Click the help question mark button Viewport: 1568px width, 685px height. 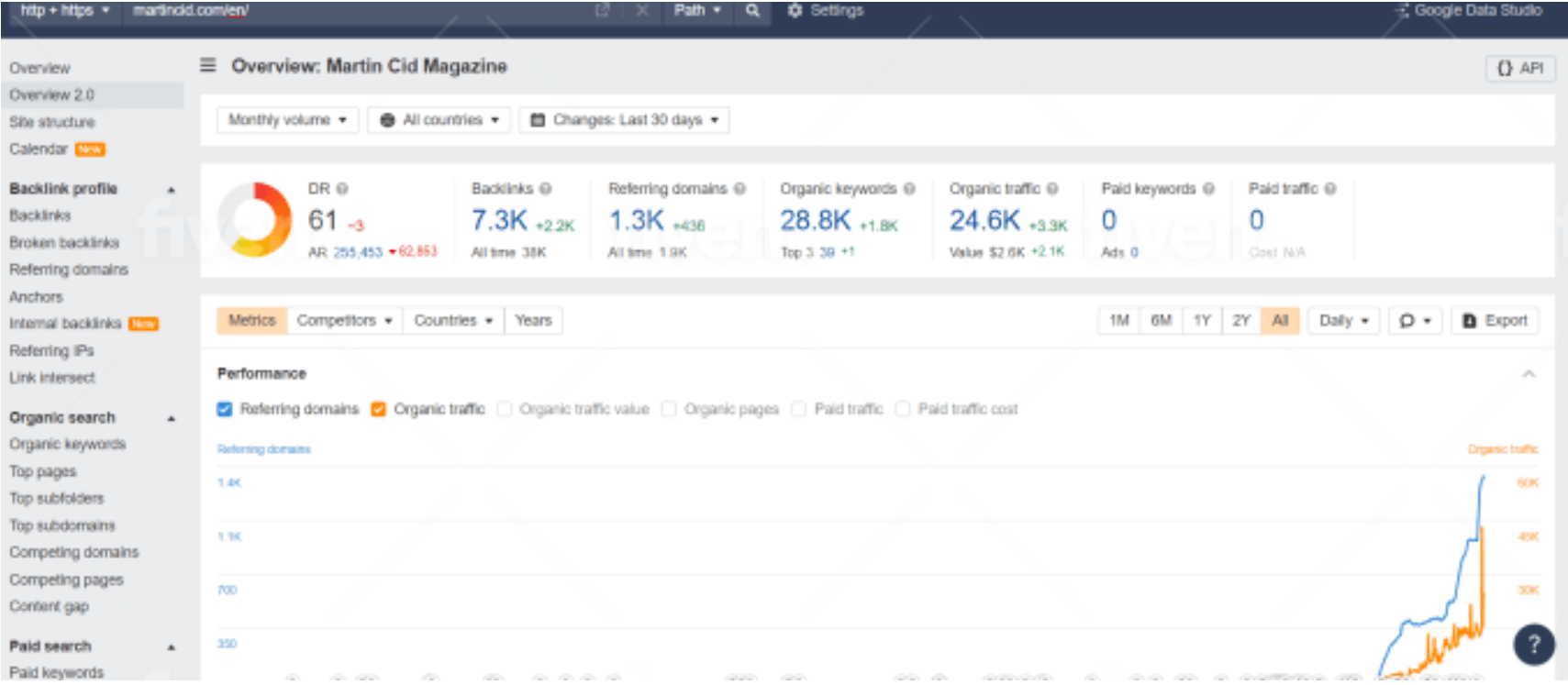click(1533, 645)
